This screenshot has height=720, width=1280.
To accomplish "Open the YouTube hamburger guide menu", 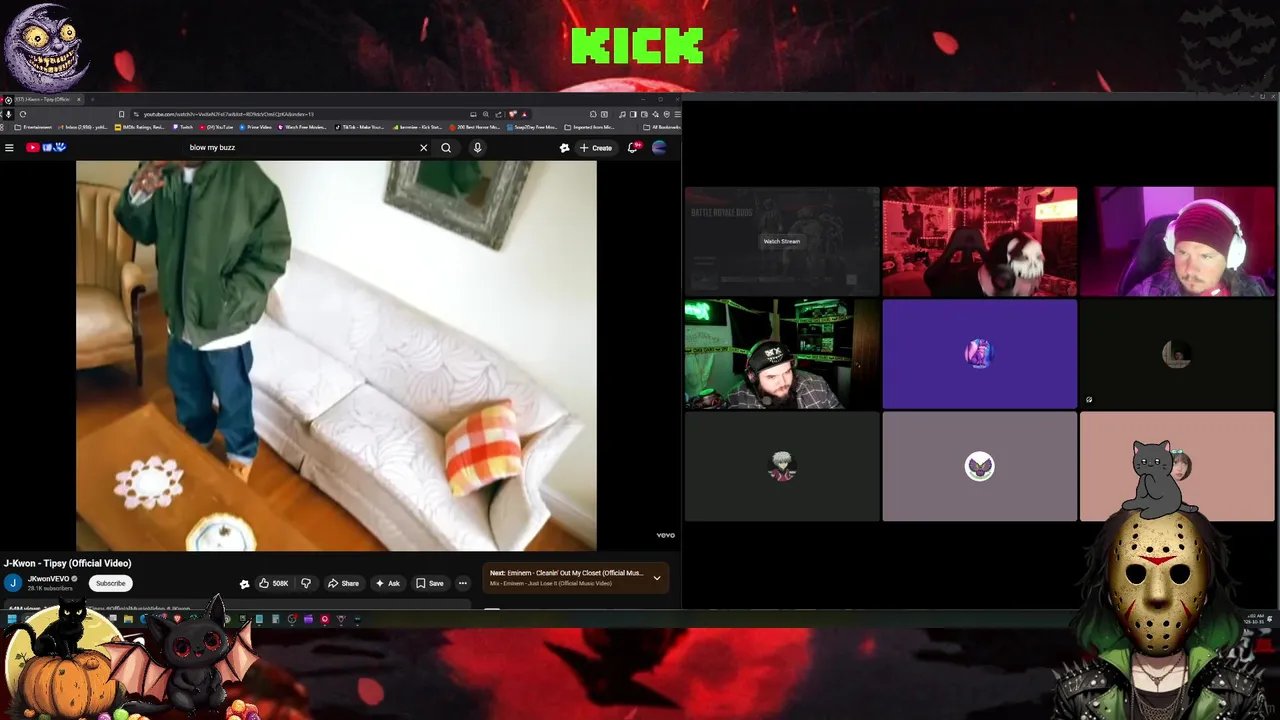I will 9,148.
